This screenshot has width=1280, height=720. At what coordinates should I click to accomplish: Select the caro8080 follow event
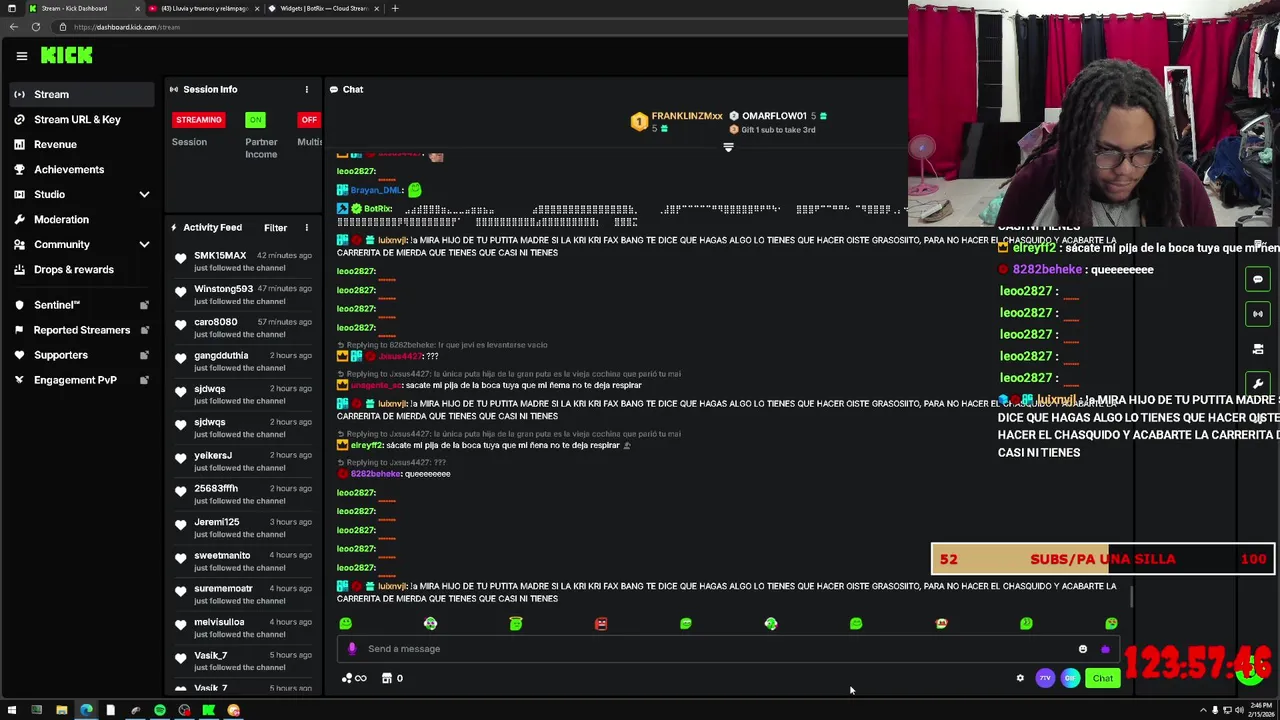coord(245,327)
